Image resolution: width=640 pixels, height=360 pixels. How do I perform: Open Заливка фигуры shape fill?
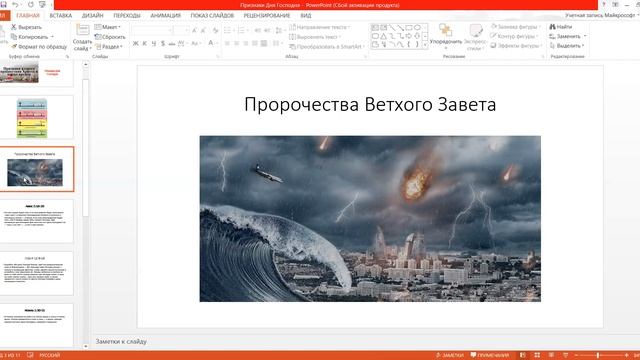(x=515, y=27)
